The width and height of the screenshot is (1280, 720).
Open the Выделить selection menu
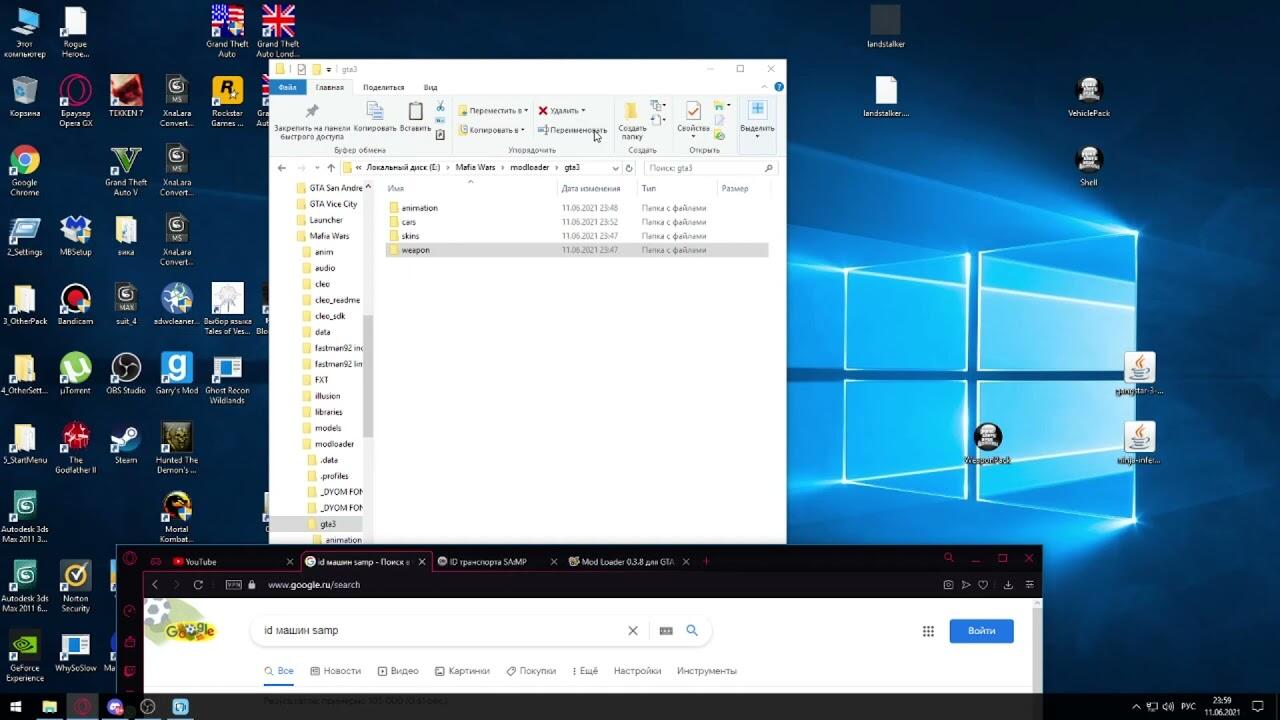coord(757,119)
